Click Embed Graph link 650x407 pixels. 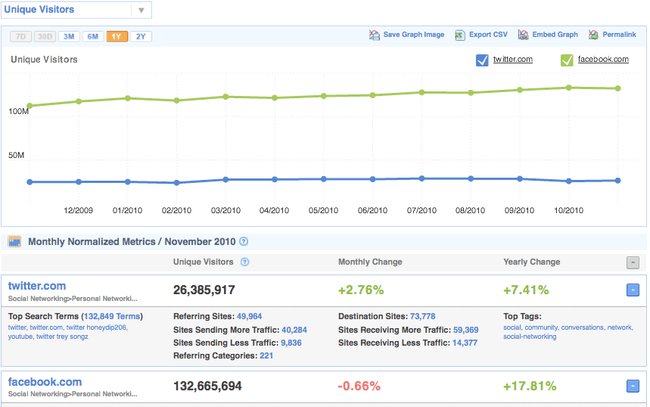(555, 34)
